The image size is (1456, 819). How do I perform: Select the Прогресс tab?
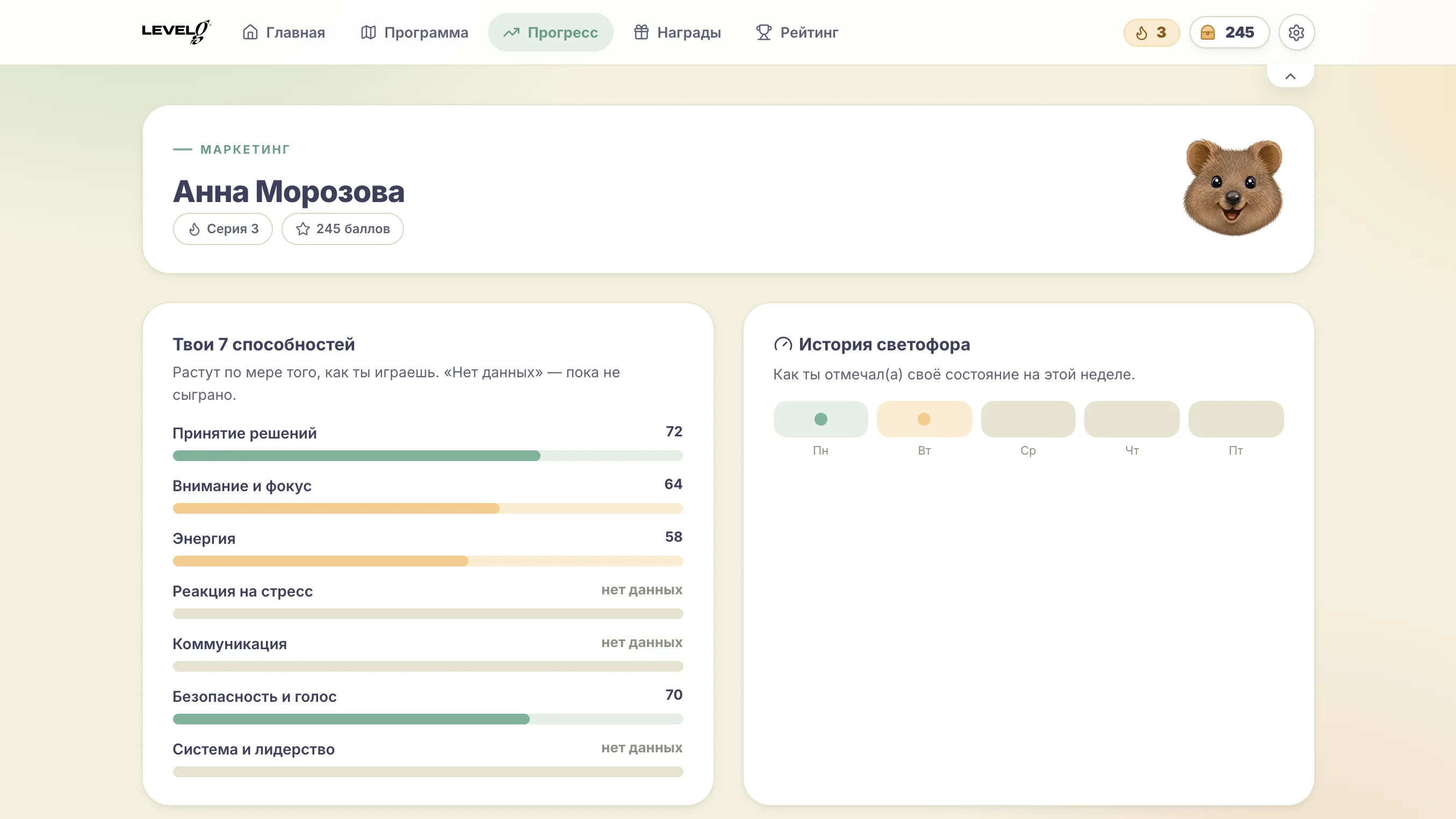pyautogui.click(x=551, y=32)
